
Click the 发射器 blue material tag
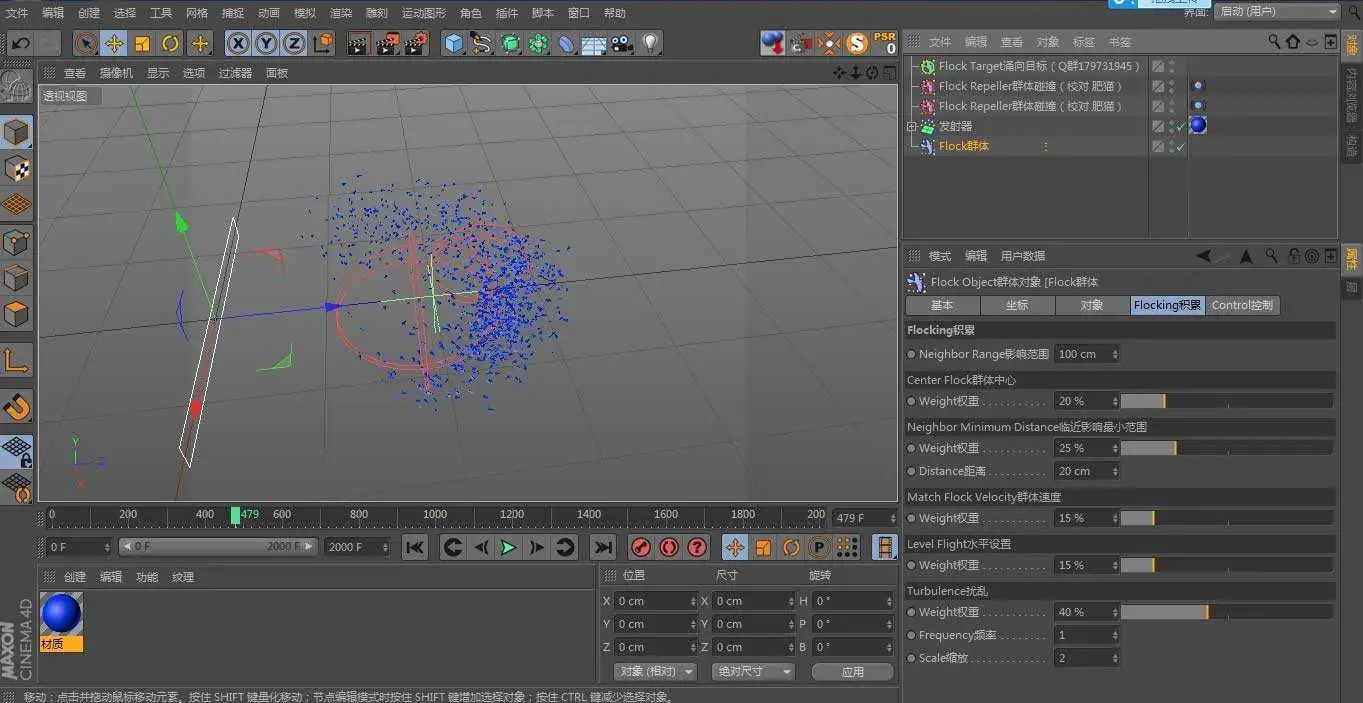pyautogui.click(x=1198, y=126)
